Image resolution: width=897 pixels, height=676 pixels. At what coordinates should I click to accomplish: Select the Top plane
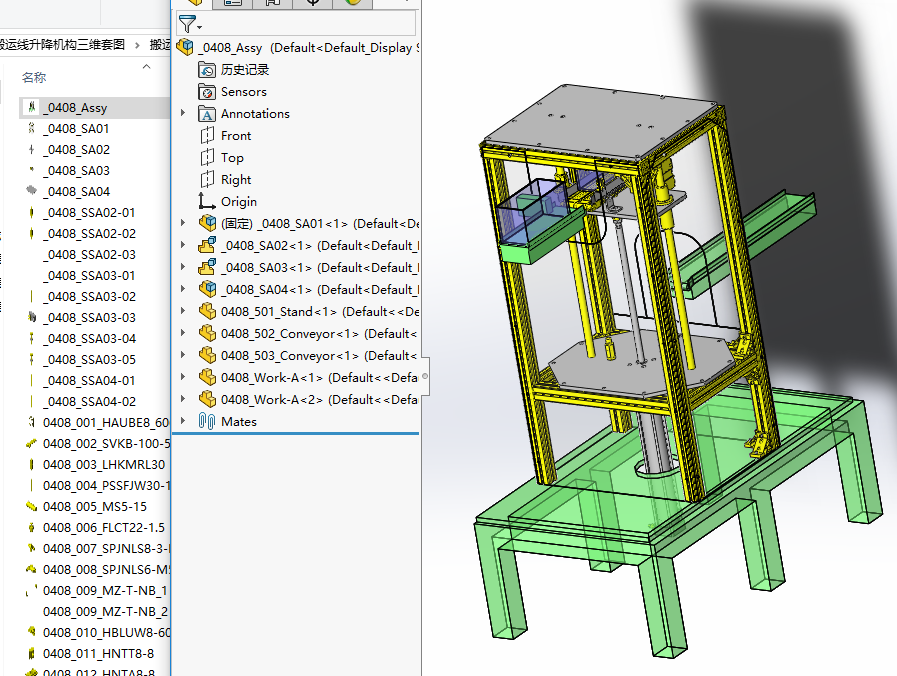pos(232,158)
